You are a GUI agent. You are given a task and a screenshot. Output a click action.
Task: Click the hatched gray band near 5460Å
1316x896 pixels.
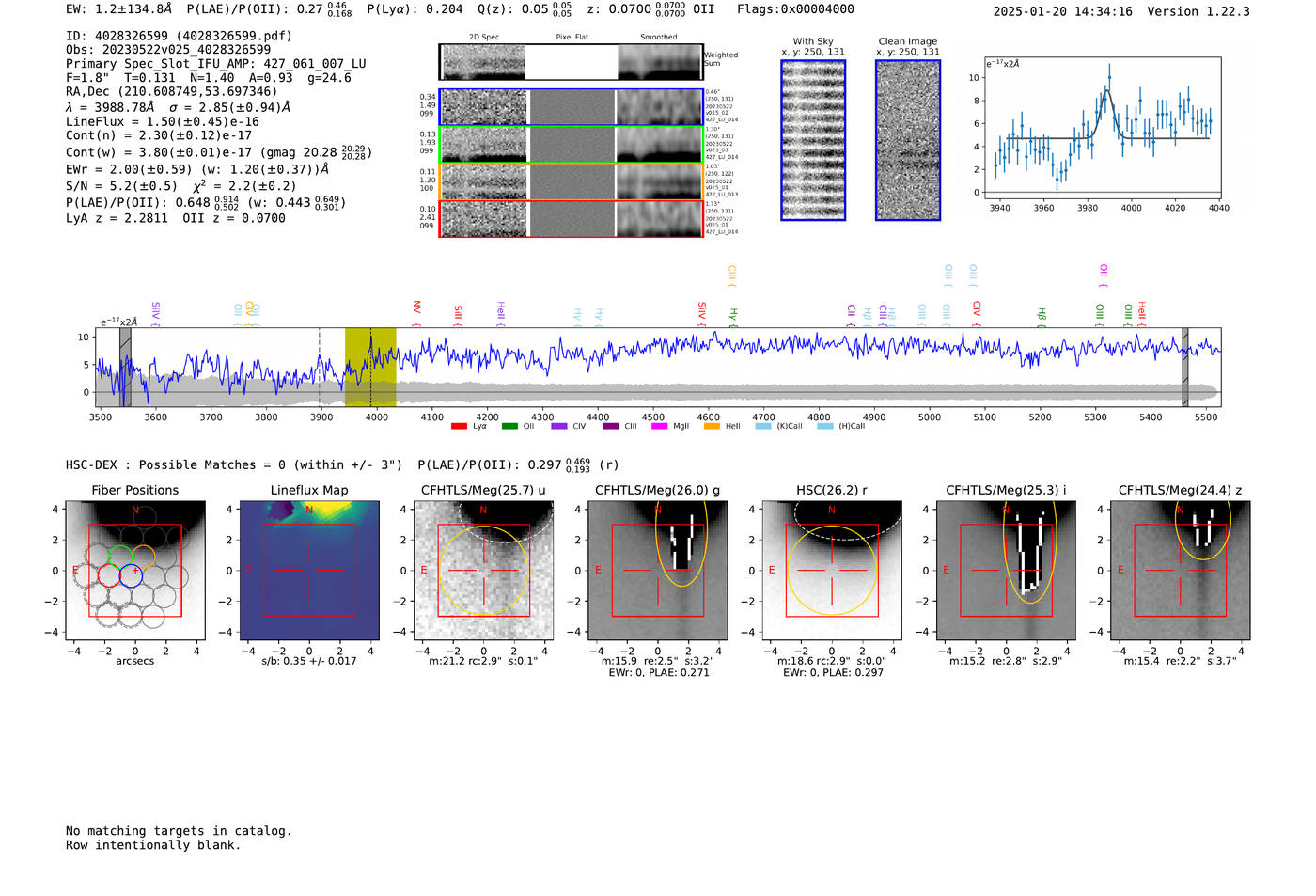click(x=1185, y=367)
